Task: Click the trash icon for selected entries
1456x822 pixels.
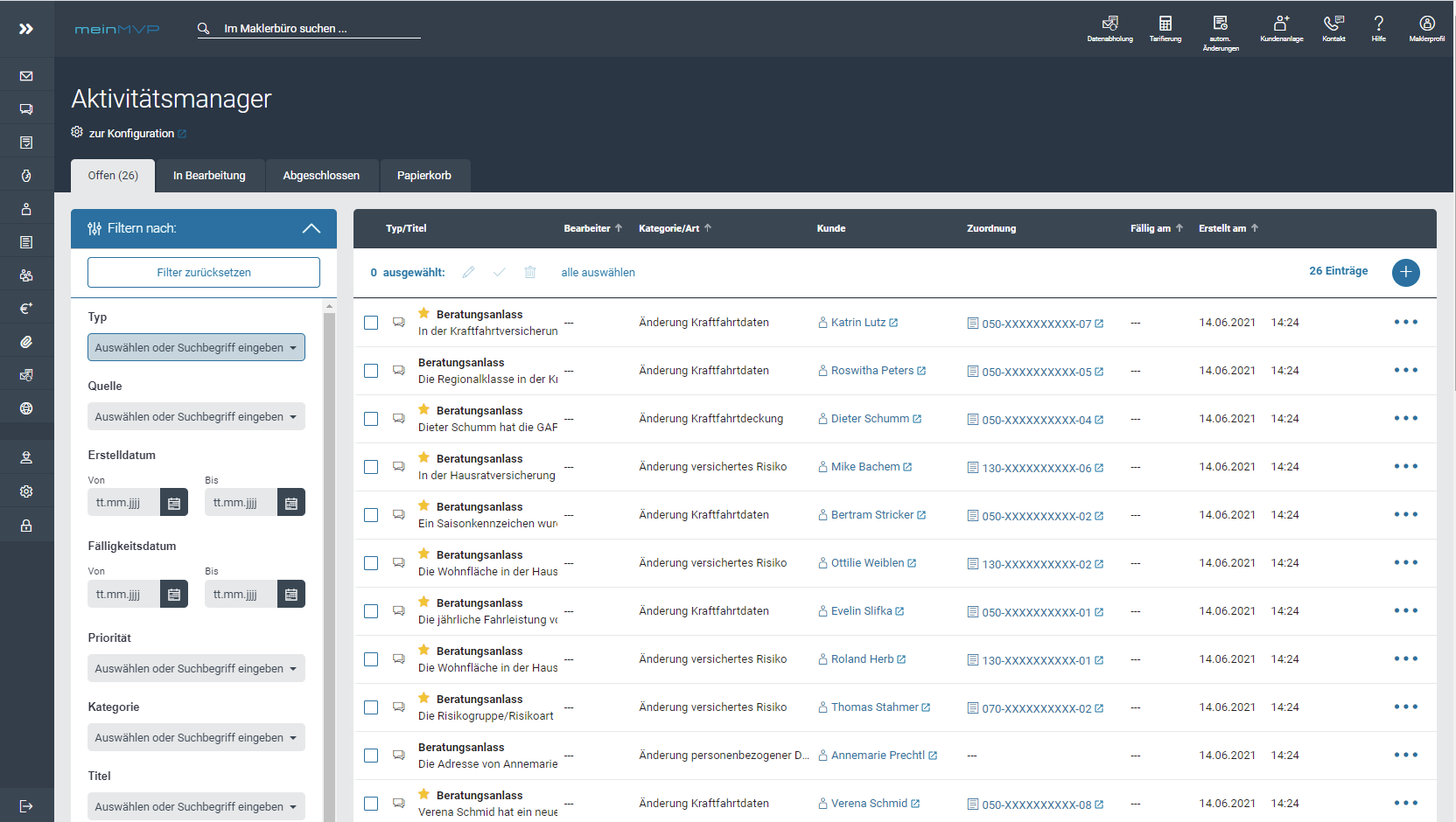Action: (530, 272)
